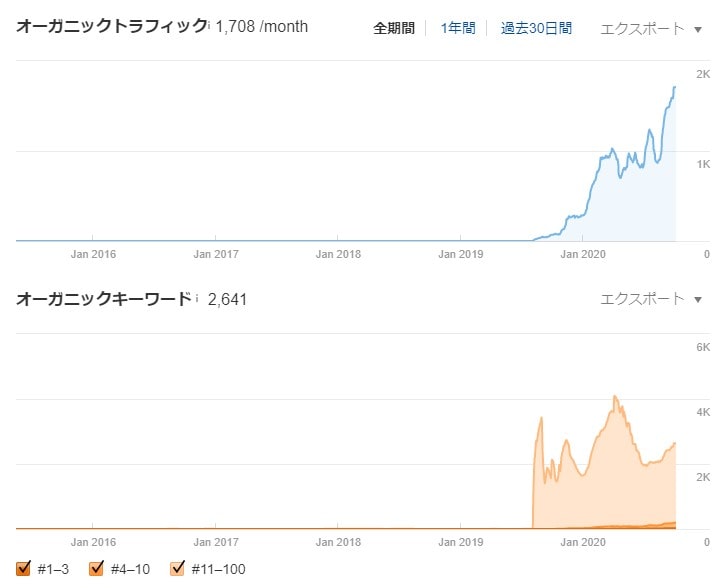Image resolution: width=728 pixels, height=588 pixels.
Task: Click the 2,641 keywords count
Action: coord(227,299)
